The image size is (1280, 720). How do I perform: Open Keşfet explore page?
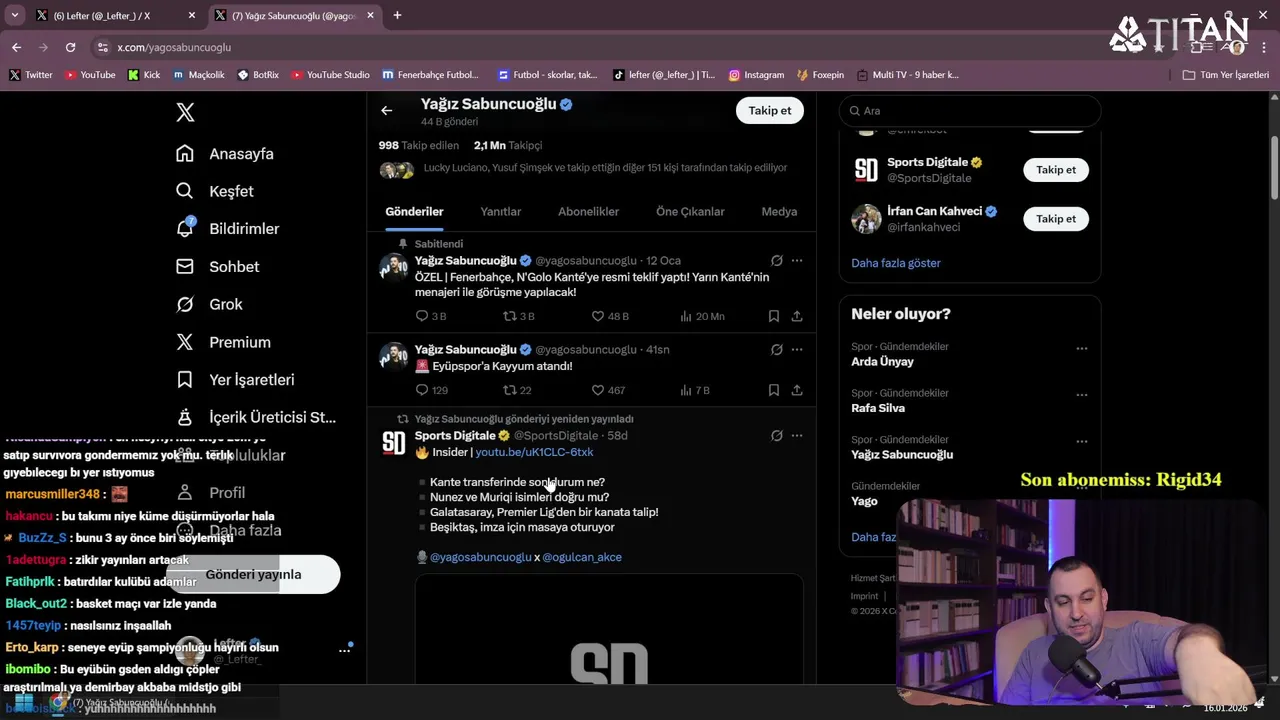coord(215,191)
